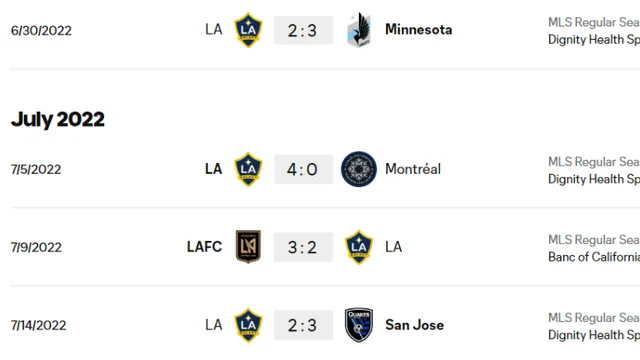Click LA Galaxy crest in Minnesota match
This screenshot has width=640, height=360.
click(248, 30)
